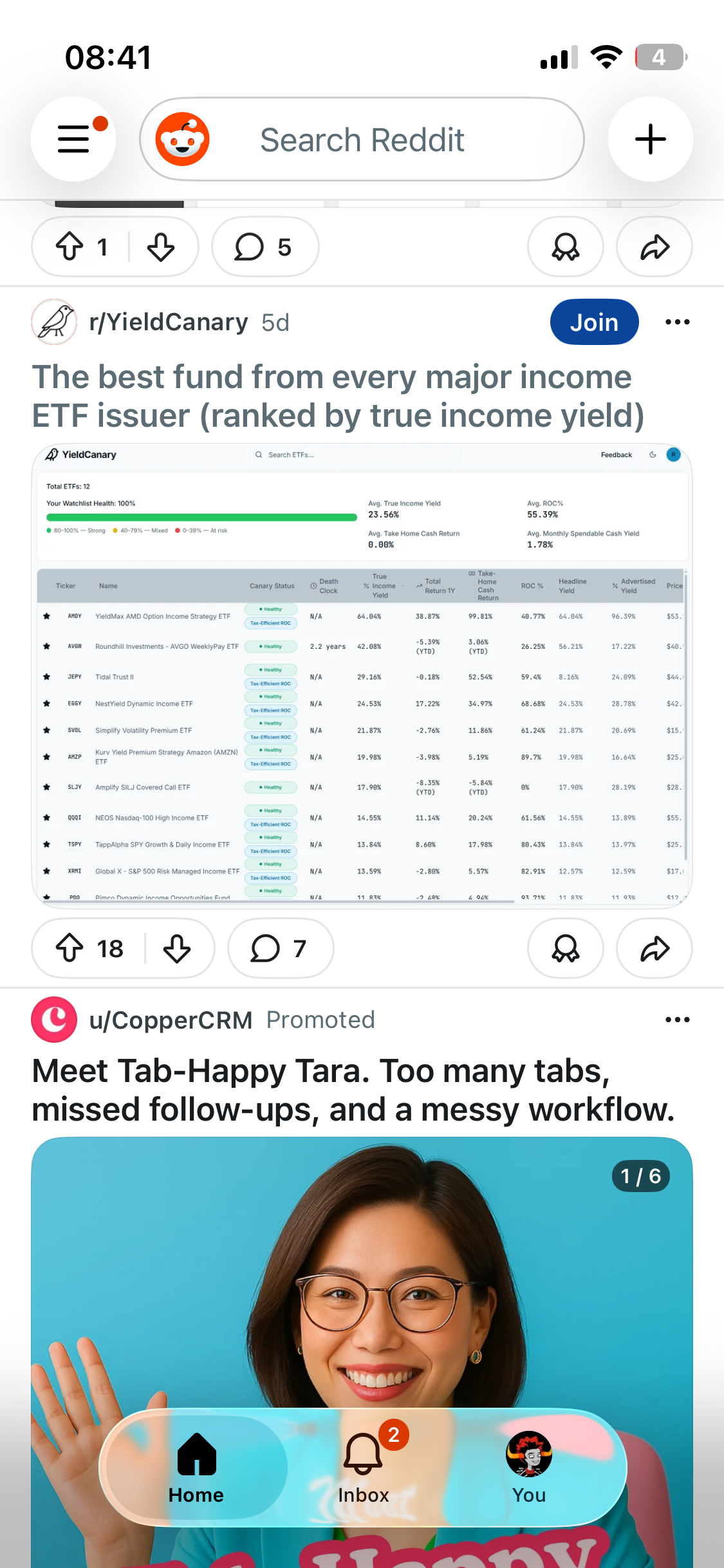
Task: Create a new post with plus button
Action: coord(651,139)
